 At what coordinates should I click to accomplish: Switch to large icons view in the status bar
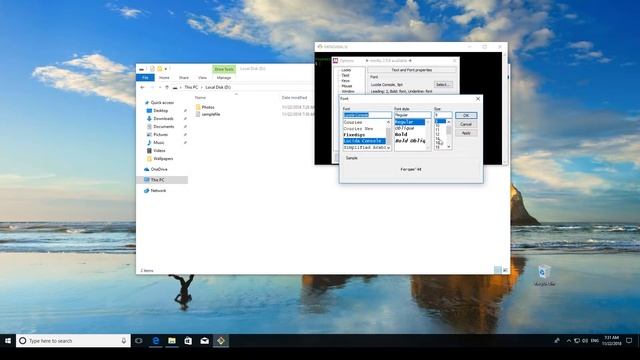click(x=505, y=270)
